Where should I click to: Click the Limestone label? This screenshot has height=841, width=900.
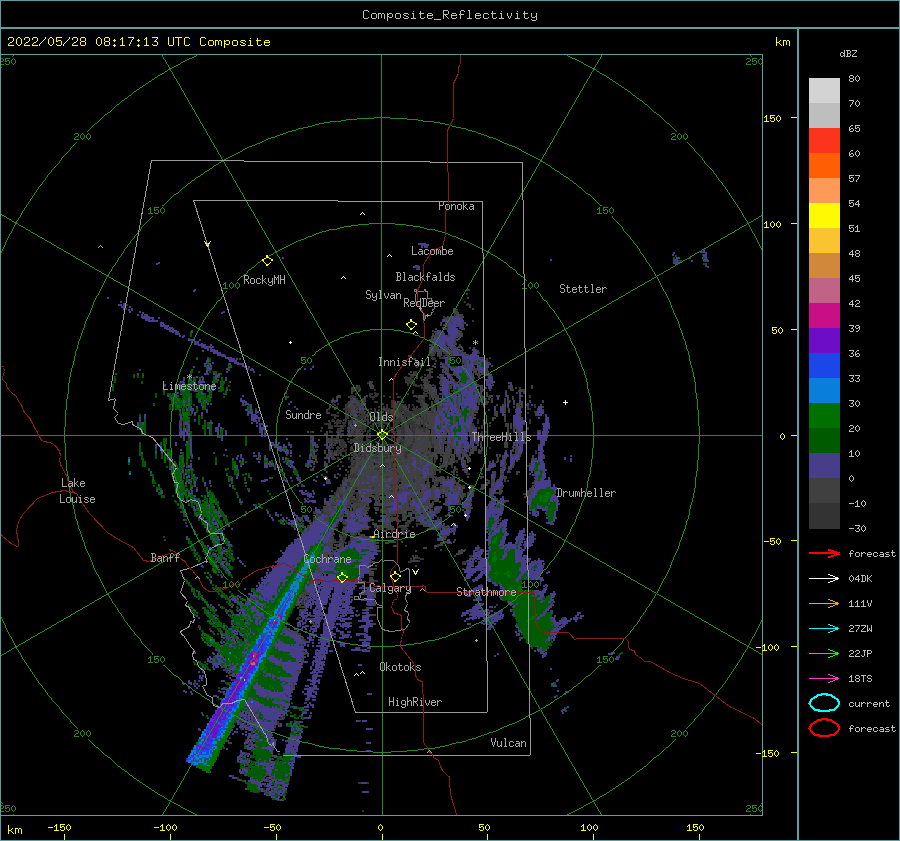[x=189, y=386]
